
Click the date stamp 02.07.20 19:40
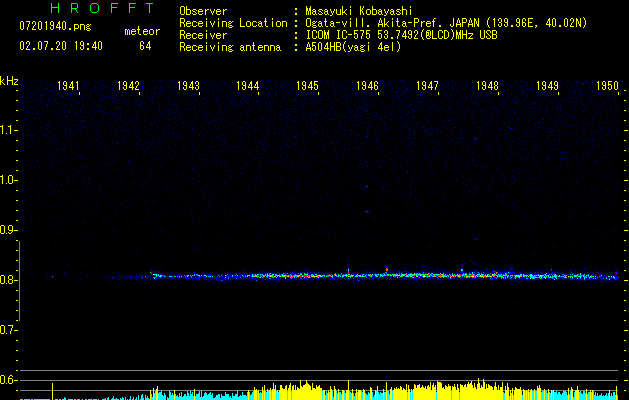pyautogui.click(x=61, y=46)
